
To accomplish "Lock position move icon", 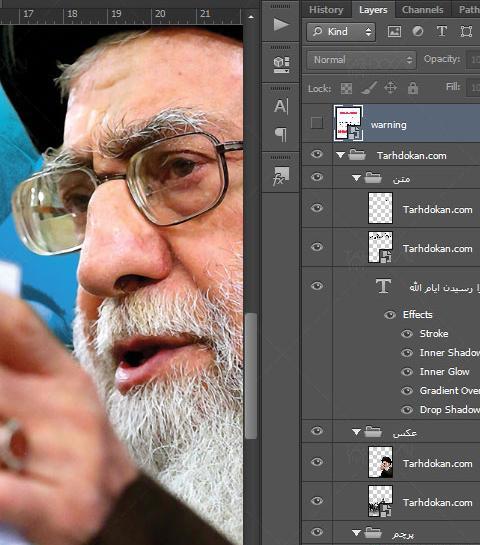I will (391, 88).
